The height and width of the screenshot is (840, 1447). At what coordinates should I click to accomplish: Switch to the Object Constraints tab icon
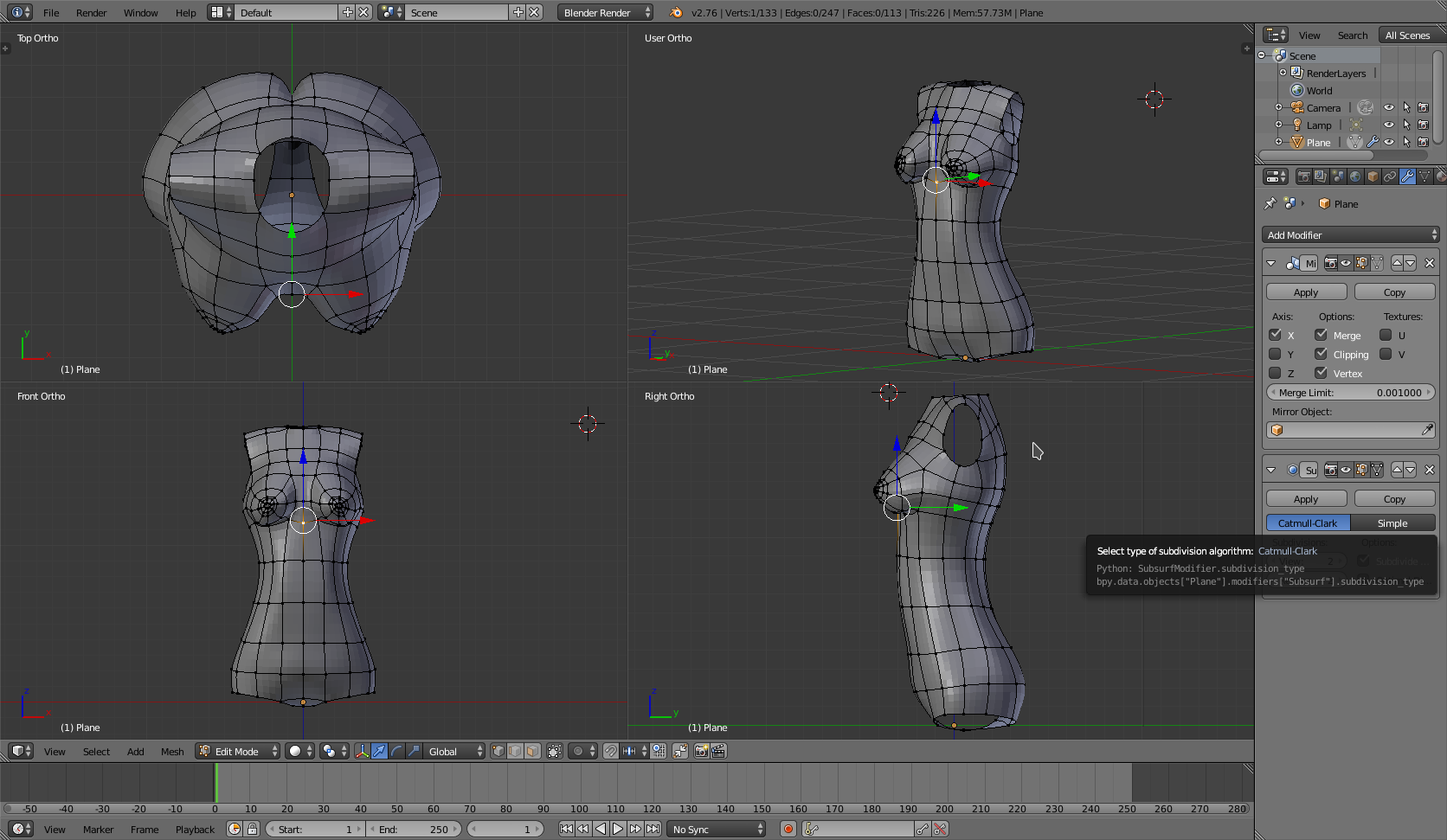(1390, 176)
